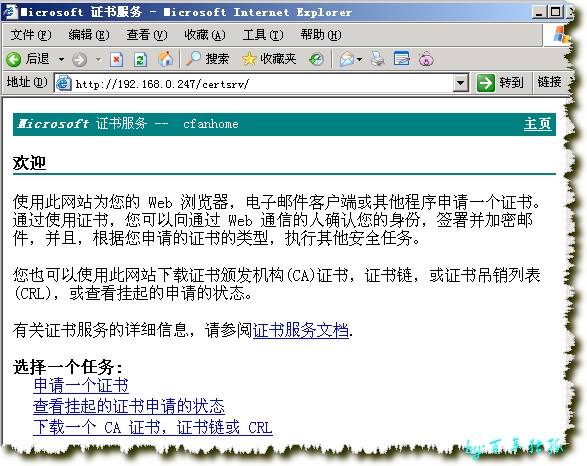Open the Favorites star button
The width and height of the screenshot is (587, 466).
point(269,59)
